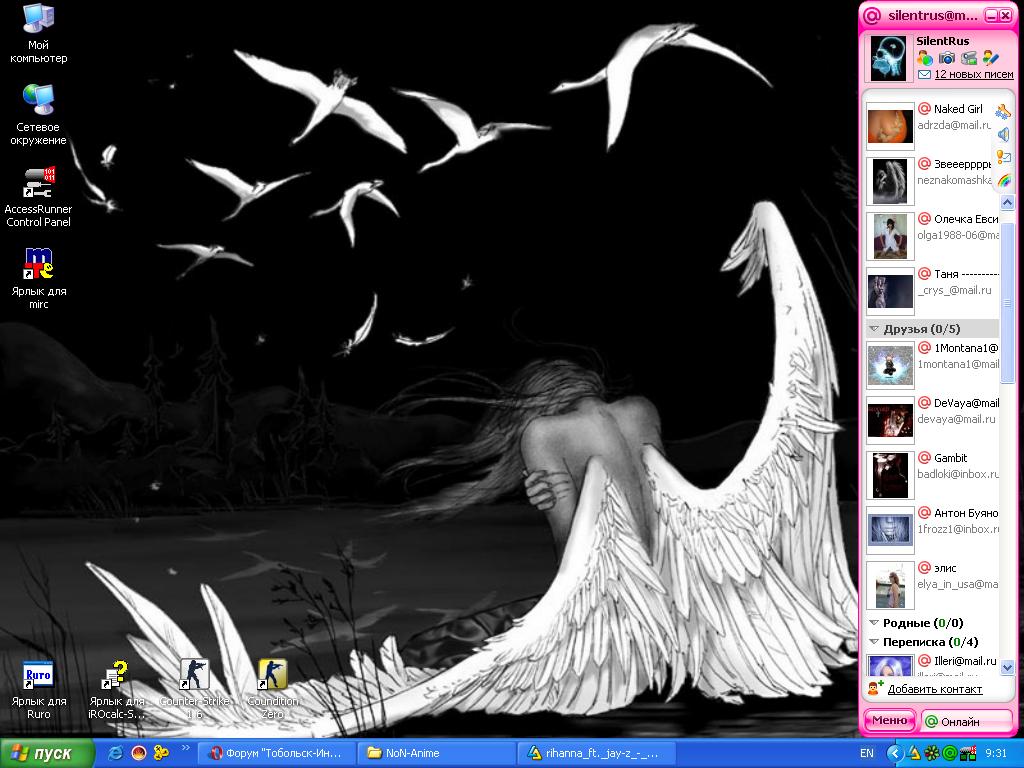Image resolution: width=1024 pixels, height=768 pixels.
Task: Click the yellow Quick Launch icon
Action: tap(161, 753)
